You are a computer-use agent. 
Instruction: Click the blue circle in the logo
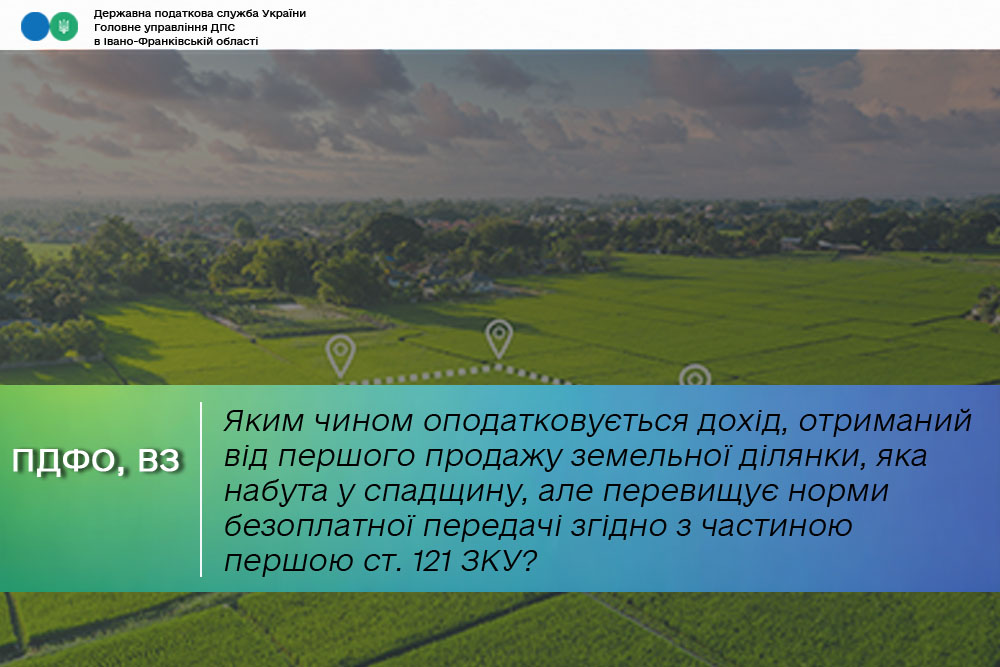click(35, 27)
